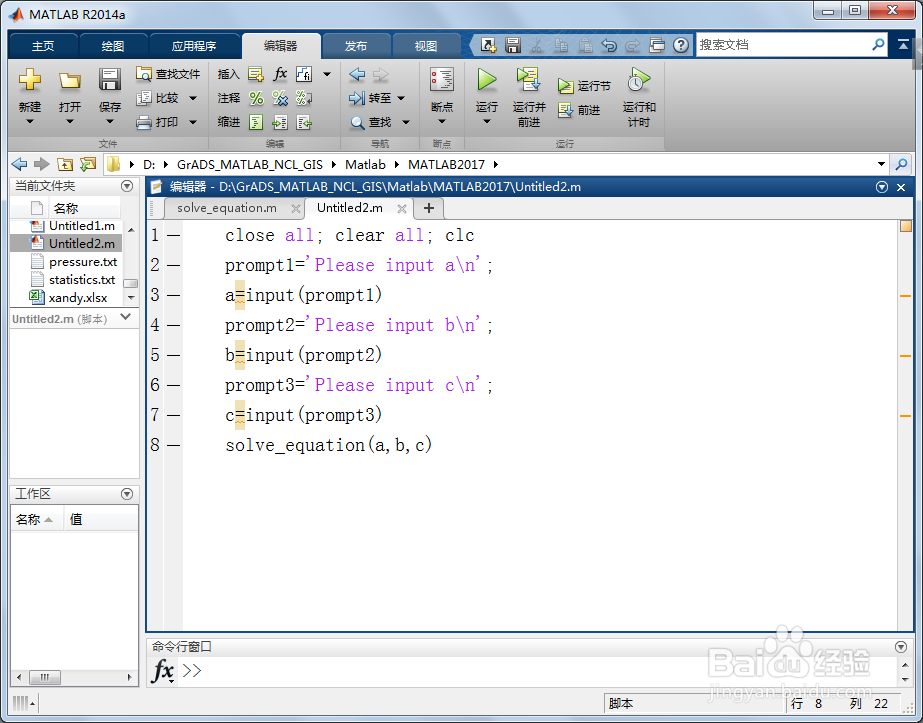Click Run and Advance (运行并前进)
Image resolution: width=923 pixels, height=723 pixels.
[x=529, y=97]
